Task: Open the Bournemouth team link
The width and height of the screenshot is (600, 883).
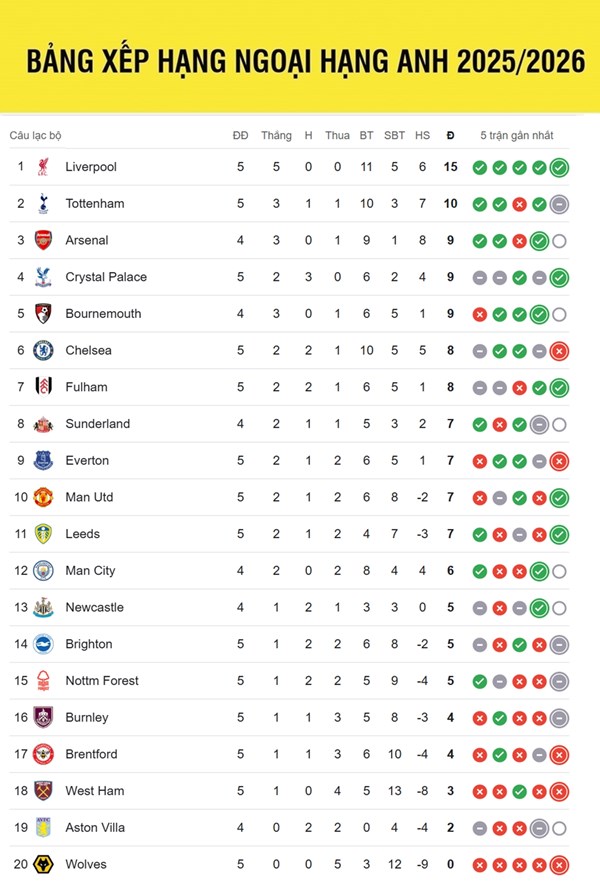Action: (103, 314)
